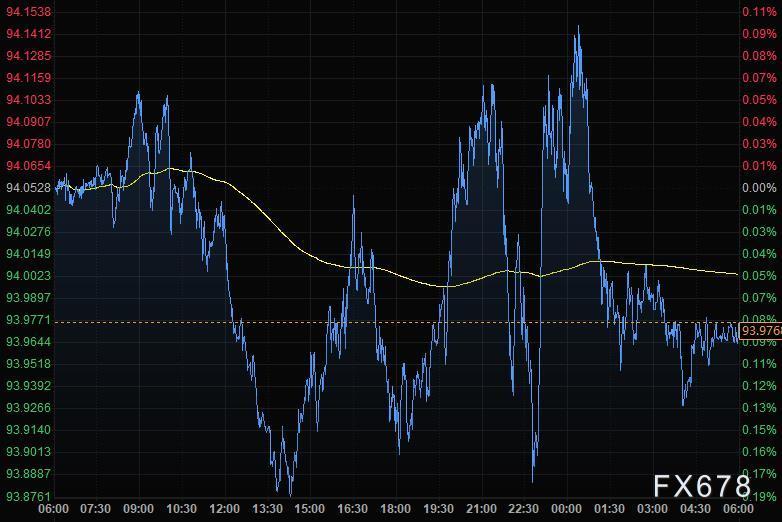Viewport: 782px width, 522px height.
Task: Click the 01:30 time label
Action: (x=609, y=509)
